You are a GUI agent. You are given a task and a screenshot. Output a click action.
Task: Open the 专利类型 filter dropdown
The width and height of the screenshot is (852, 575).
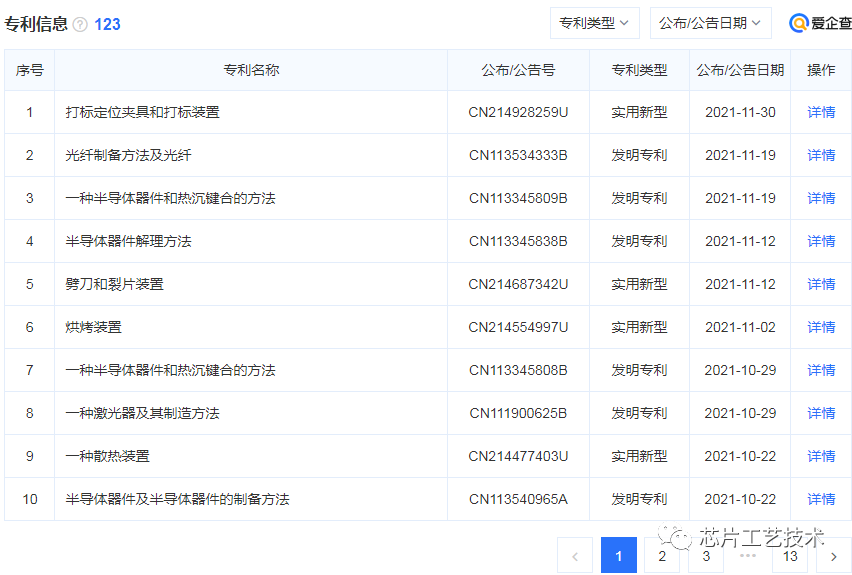[x=594, y=23]
